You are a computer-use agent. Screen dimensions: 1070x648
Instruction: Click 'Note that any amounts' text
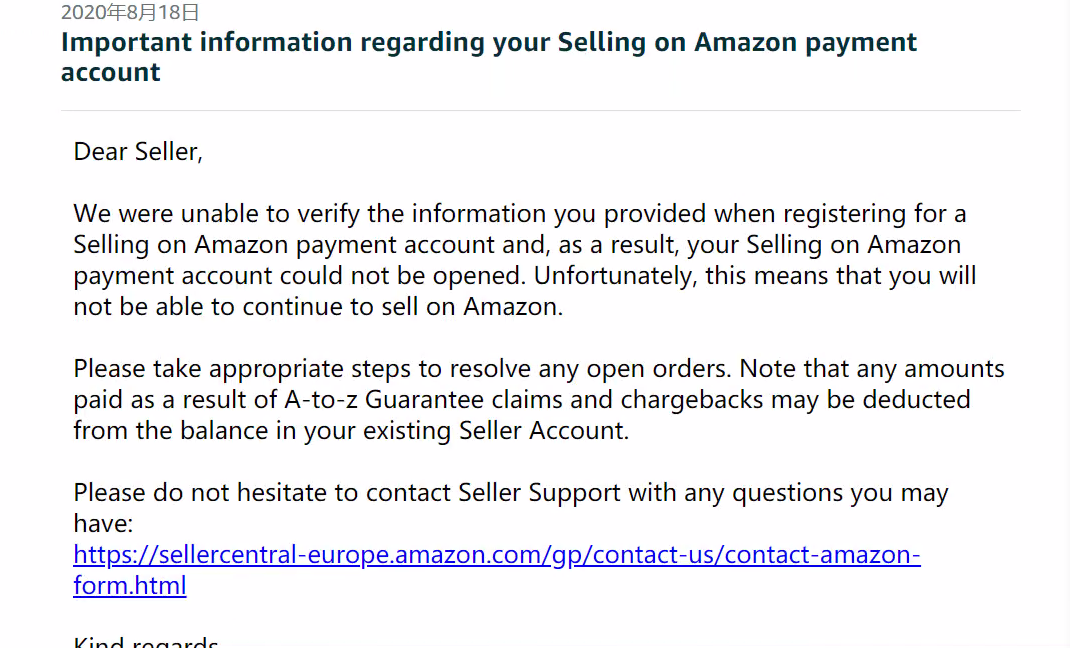pyautogui.click(x=872, y=368)
